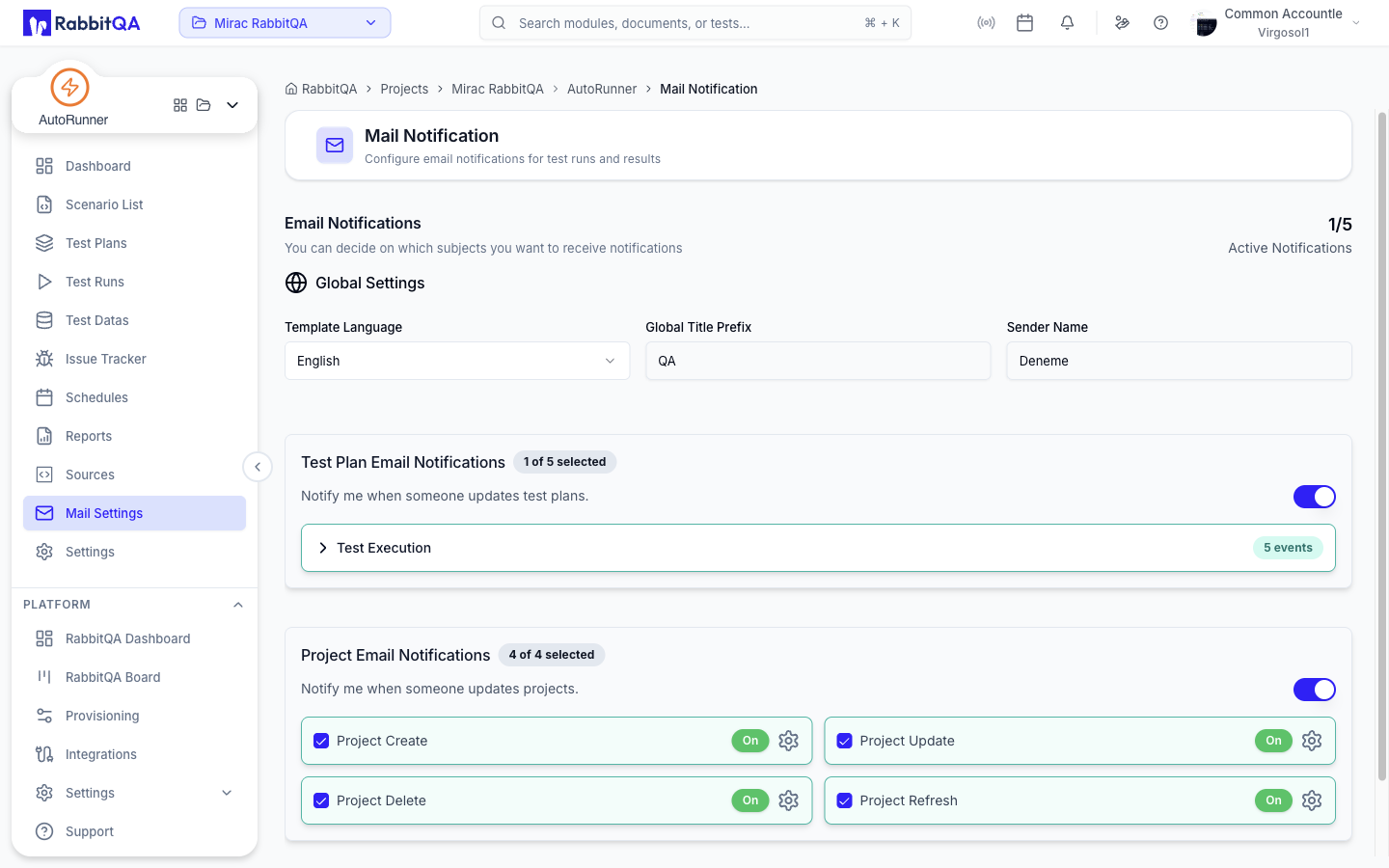Image resolution: width=1389 pixels, height=868 pixels.
Task: Collapse the PLATFORM section
Action: pos(238,605)
